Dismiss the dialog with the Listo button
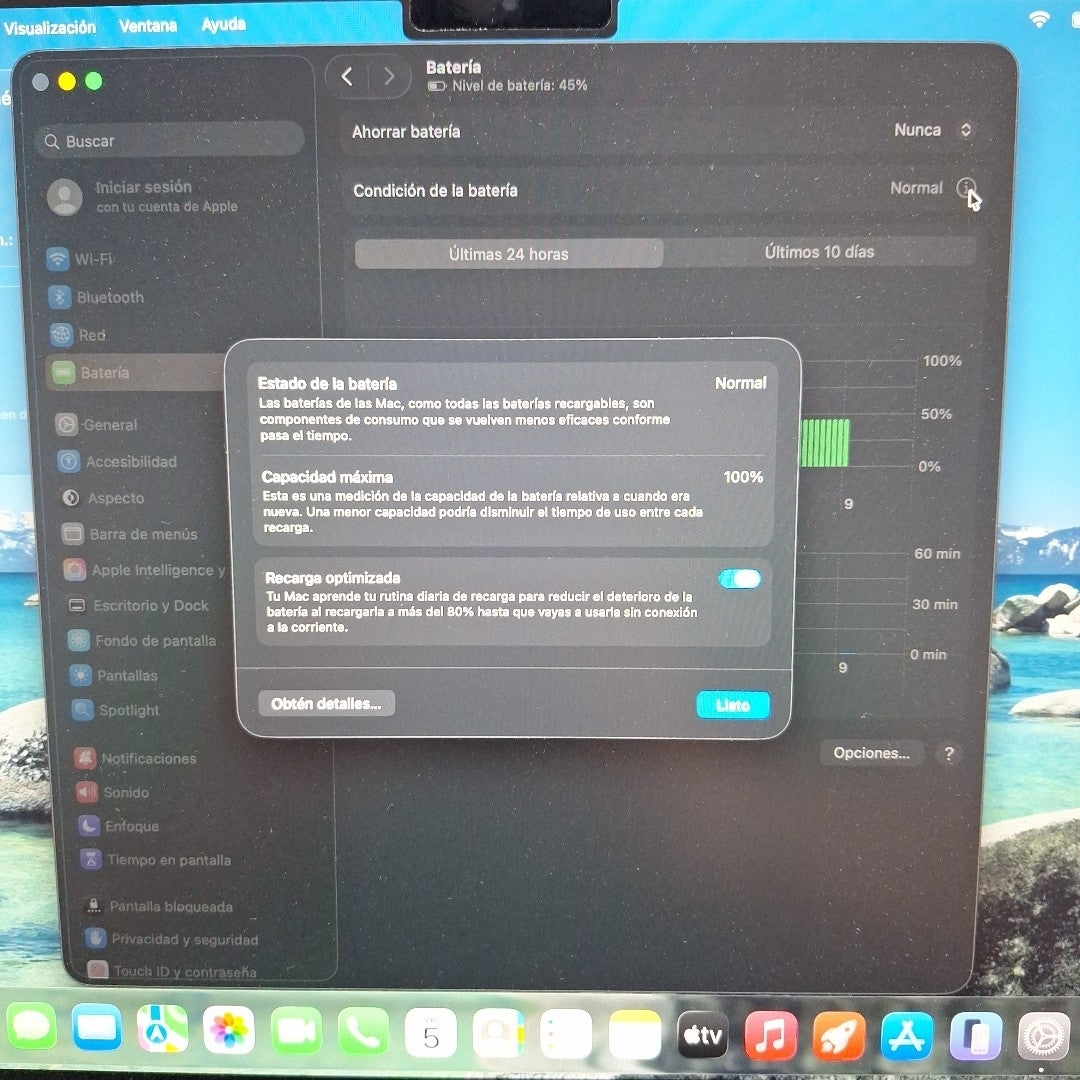Image resolution: width=1080 pixels, height=1080 pixels. (x=733, y=705)
